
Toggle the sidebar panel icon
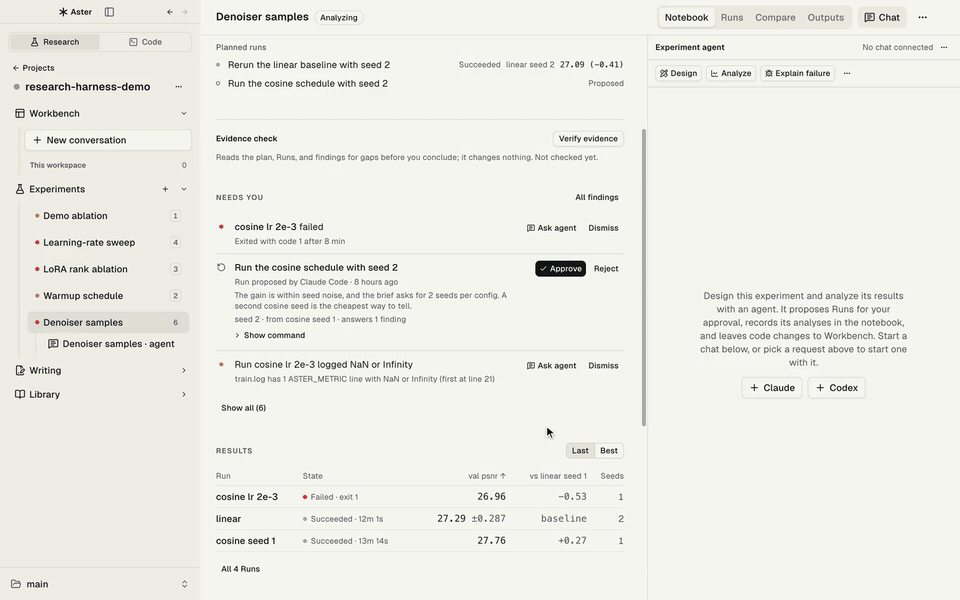109,12
